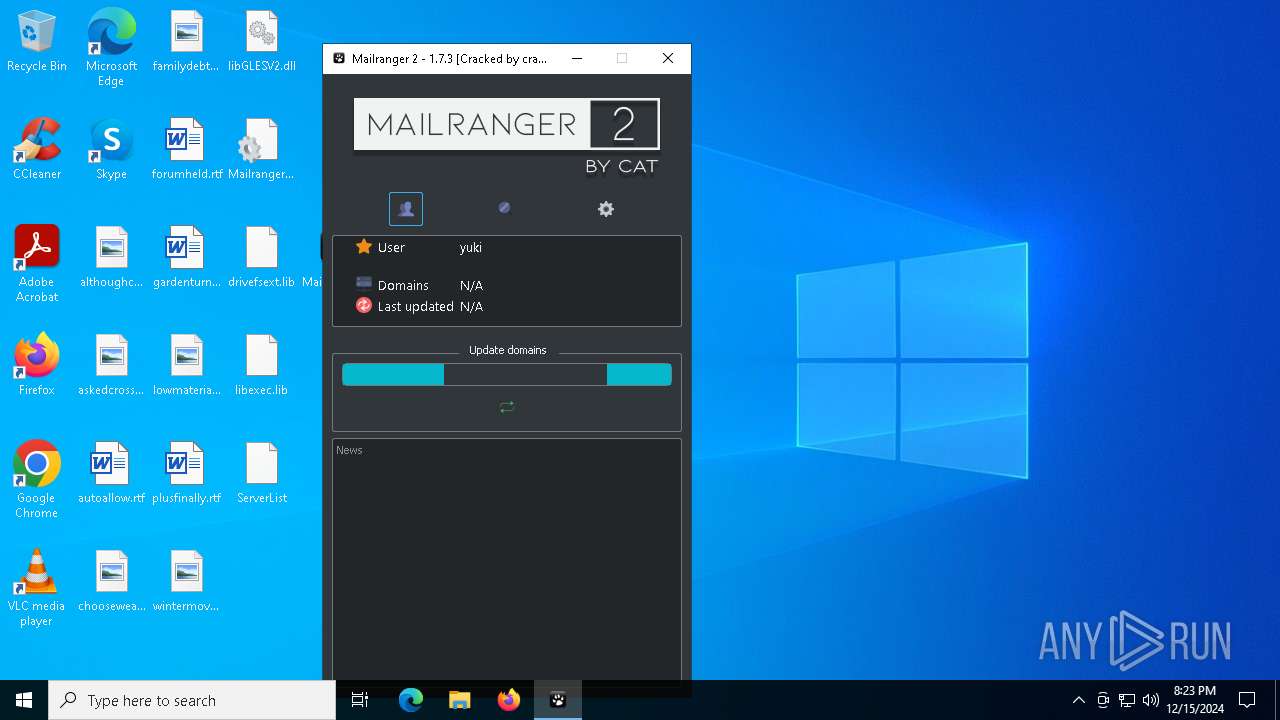The height and width of the screenshot is (720, 1280).
Task: Open the user profile tab icon in Mailranger
Action: (406, 209)
